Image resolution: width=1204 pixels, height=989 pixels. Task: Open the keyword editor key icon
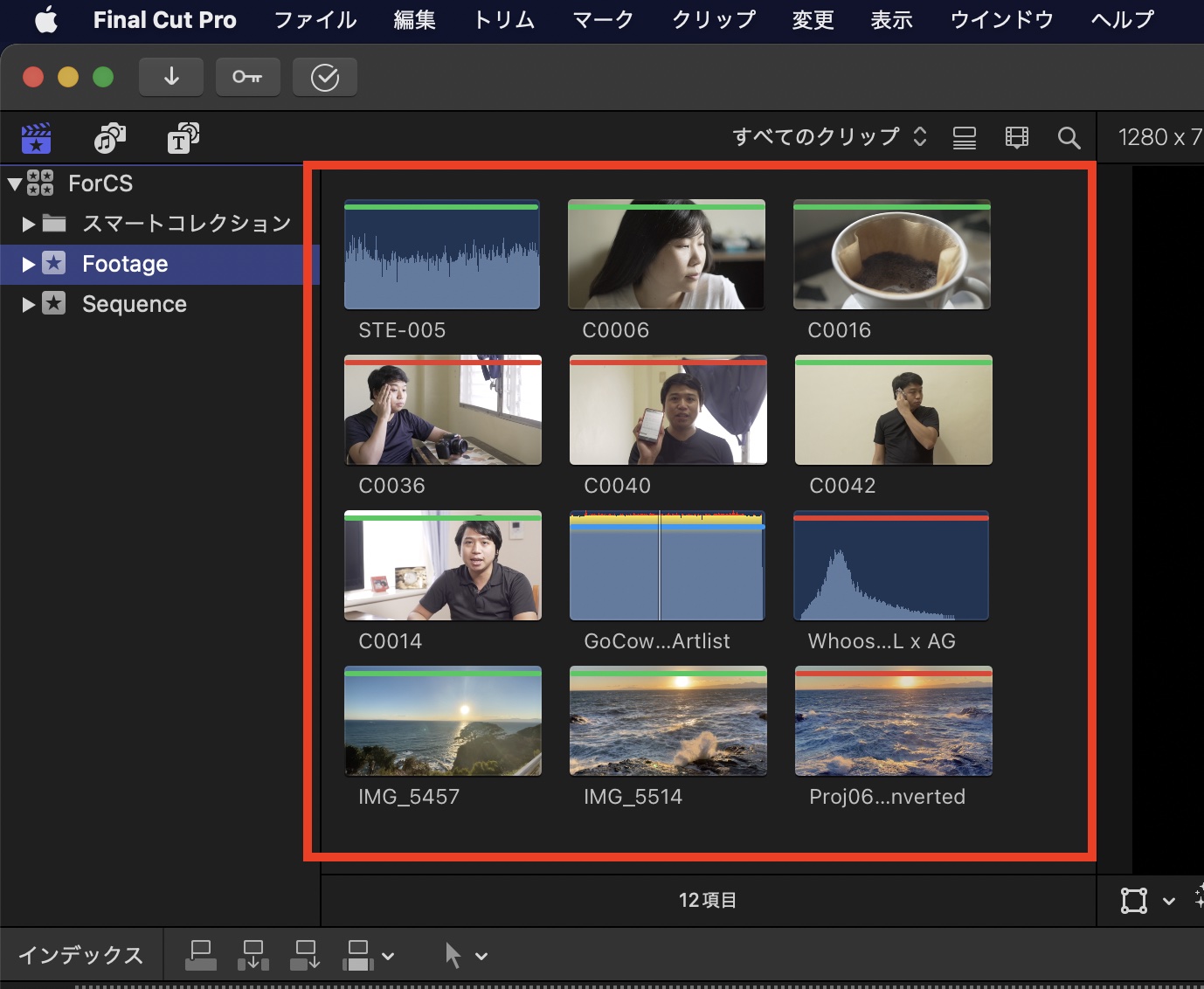pos(247,77)
